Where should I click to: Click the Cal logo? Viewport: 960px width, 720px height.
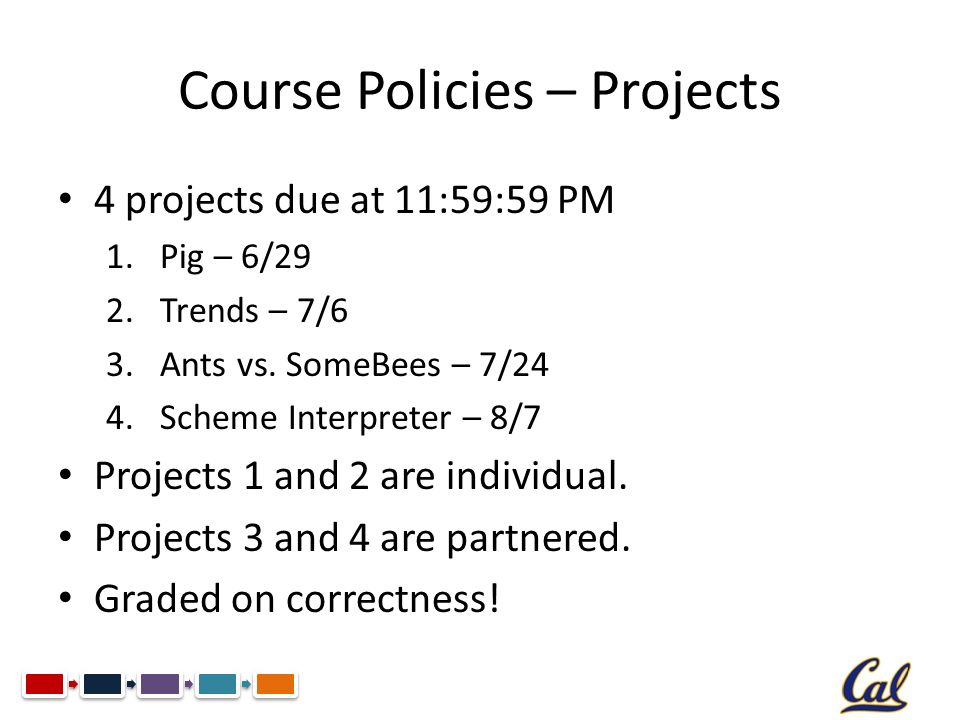876,684
